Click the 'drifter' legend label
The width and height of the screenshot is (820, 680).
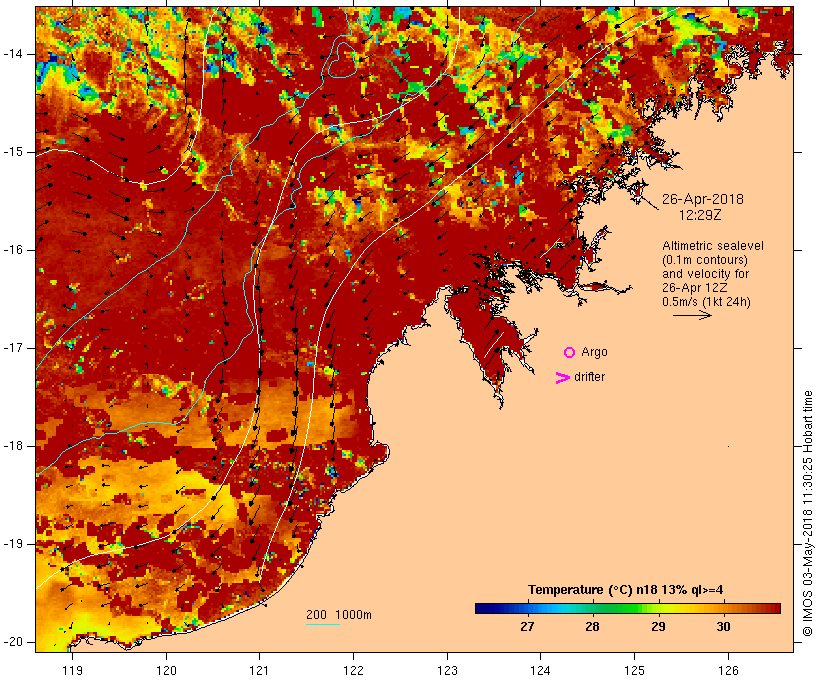589,377
